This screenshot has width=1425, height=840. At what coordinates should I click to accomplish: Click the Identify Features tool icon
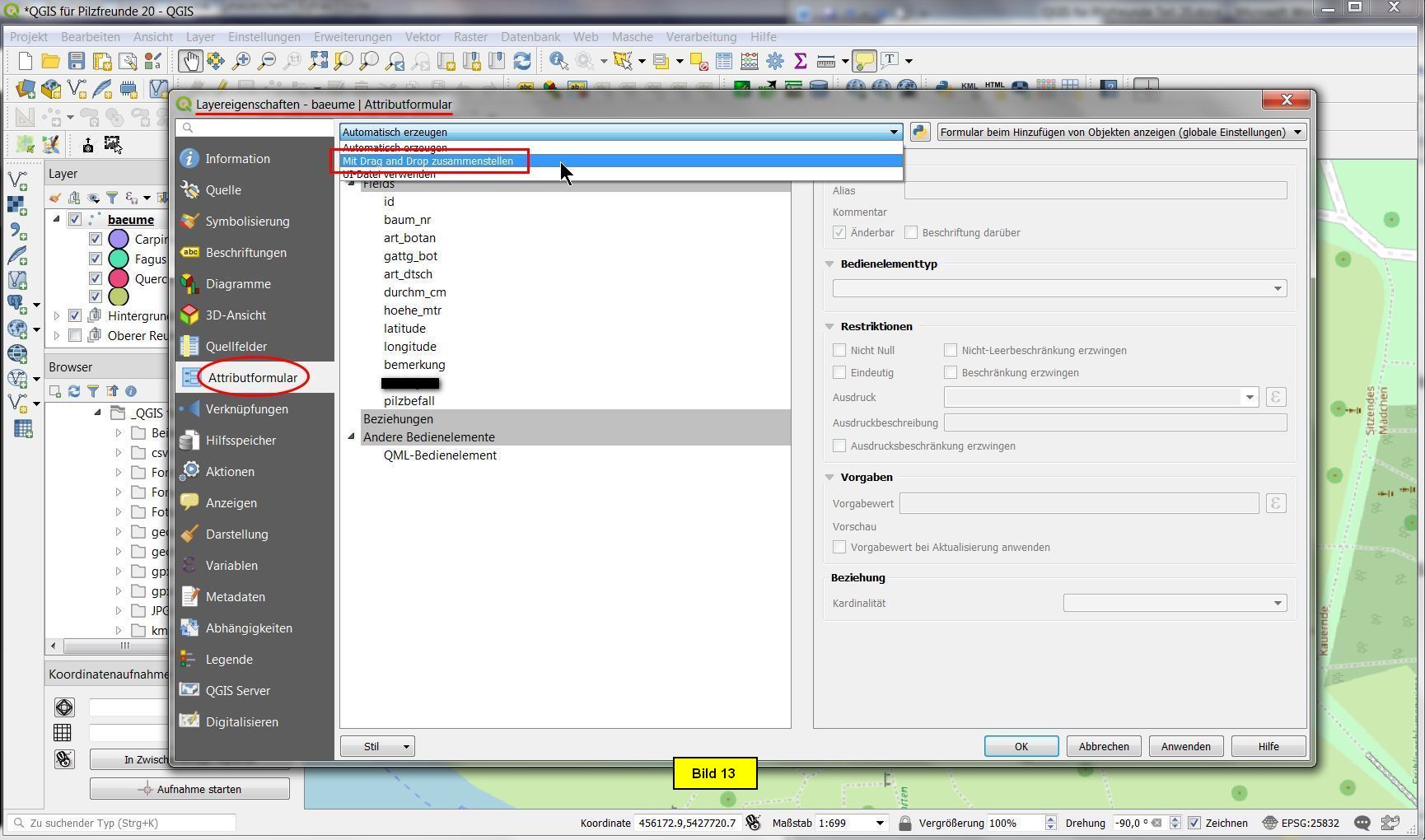click(558, 61)
